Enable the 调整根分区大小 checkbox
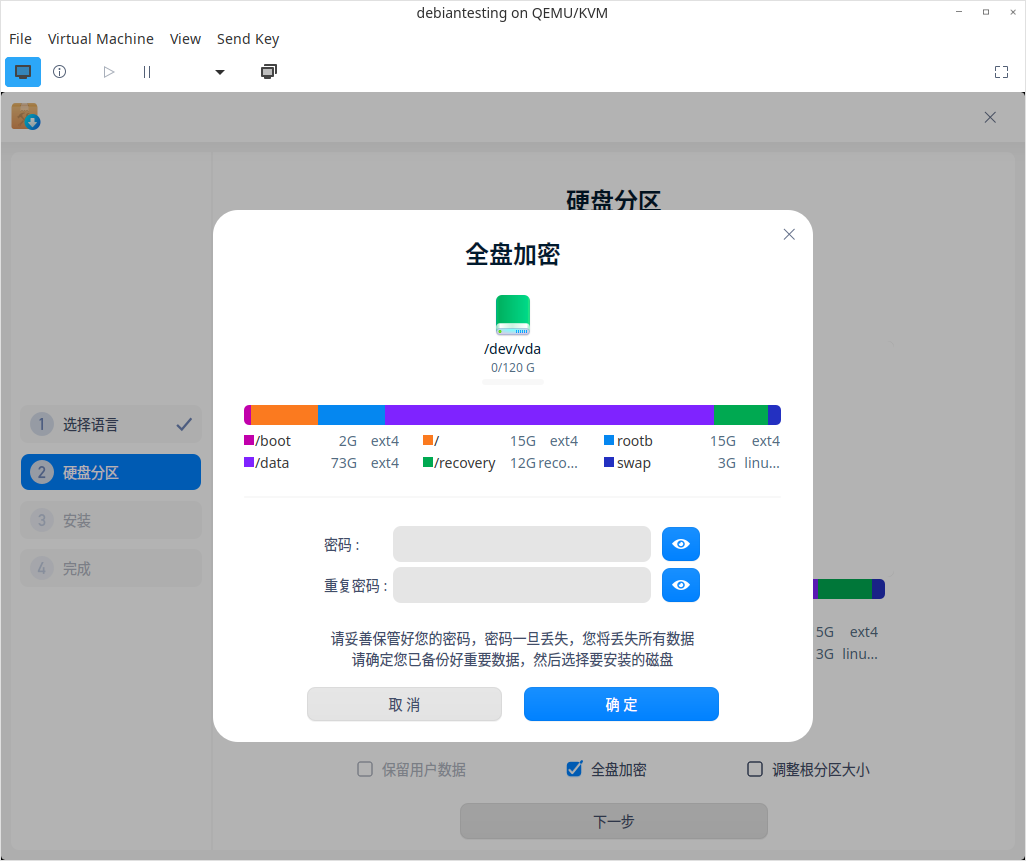Viewport: 1026px width, 861px height. tap(754, 769)
